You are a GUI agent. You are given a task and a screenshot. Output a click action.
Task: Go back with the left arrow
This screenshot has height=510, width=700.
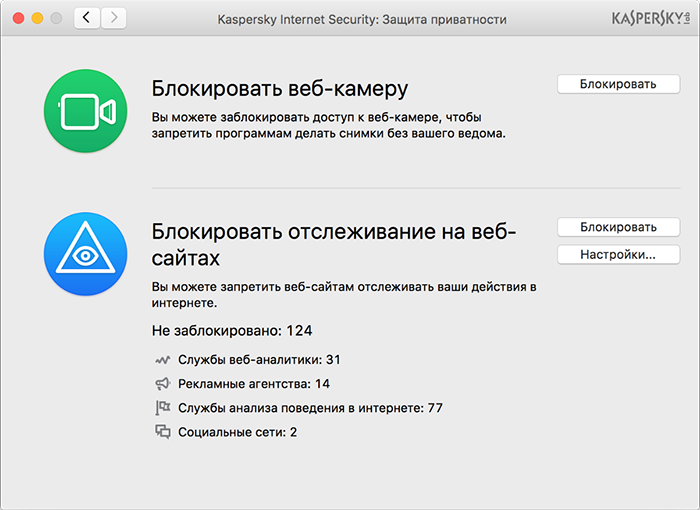[87, 18]
